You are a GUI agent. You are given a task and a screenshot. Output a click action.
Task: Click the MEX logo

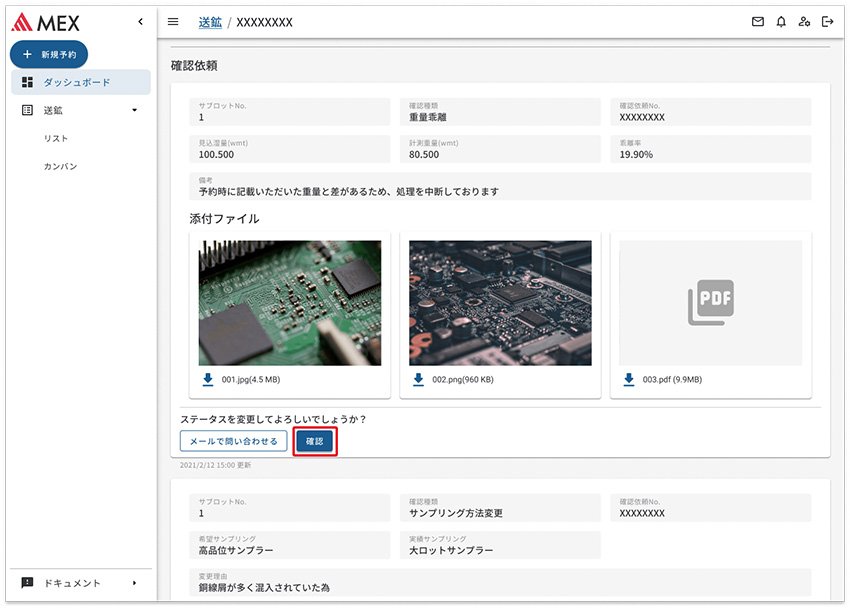pos(46,22)
